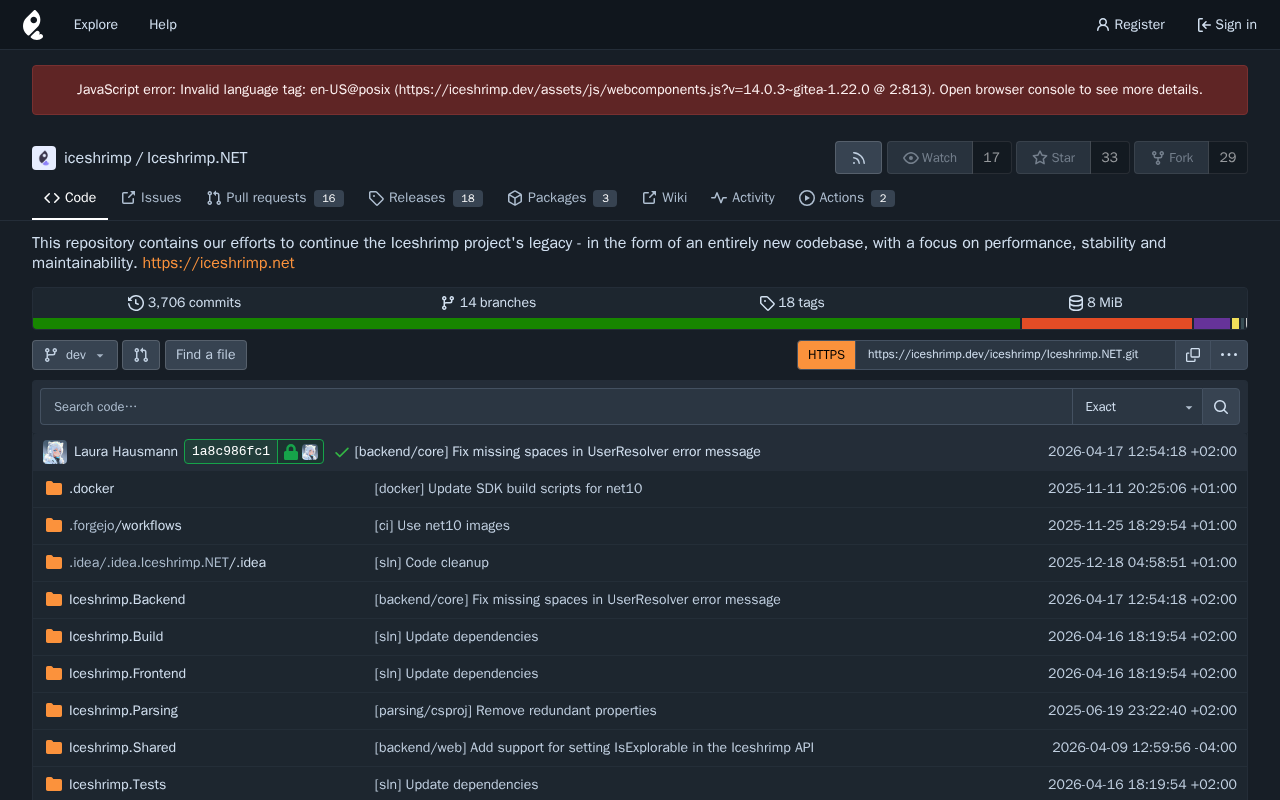Watch the Iceshrimp.NET repository
Image resolution: width=1280 pixels, height=800 pixels.
click(929, 158)
